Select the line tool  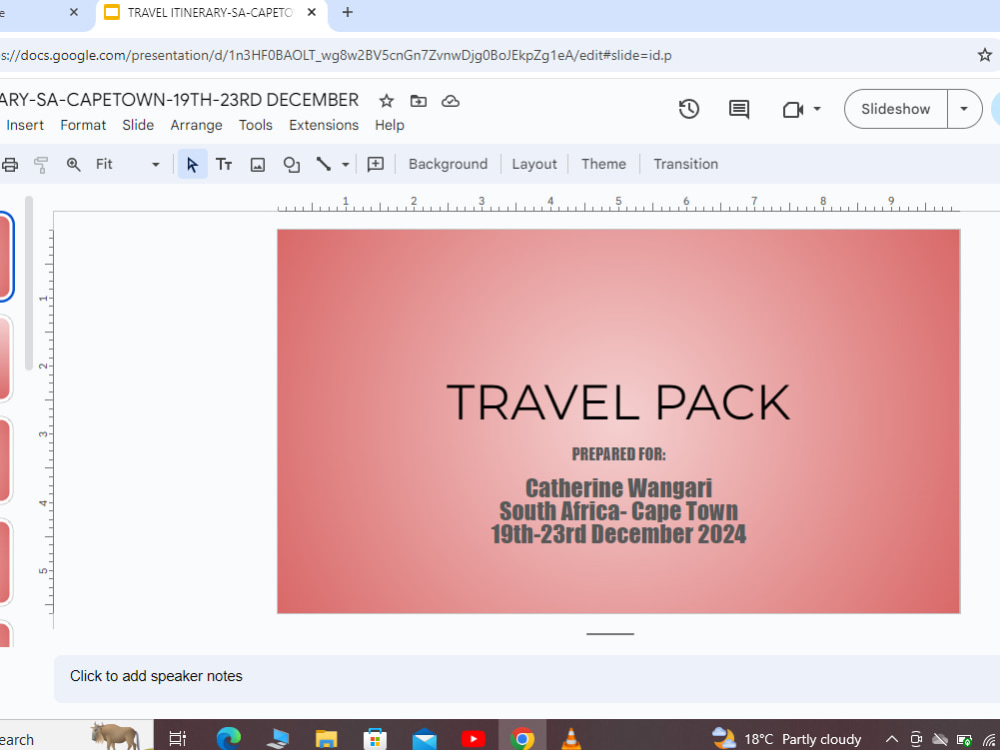[324, 165]
